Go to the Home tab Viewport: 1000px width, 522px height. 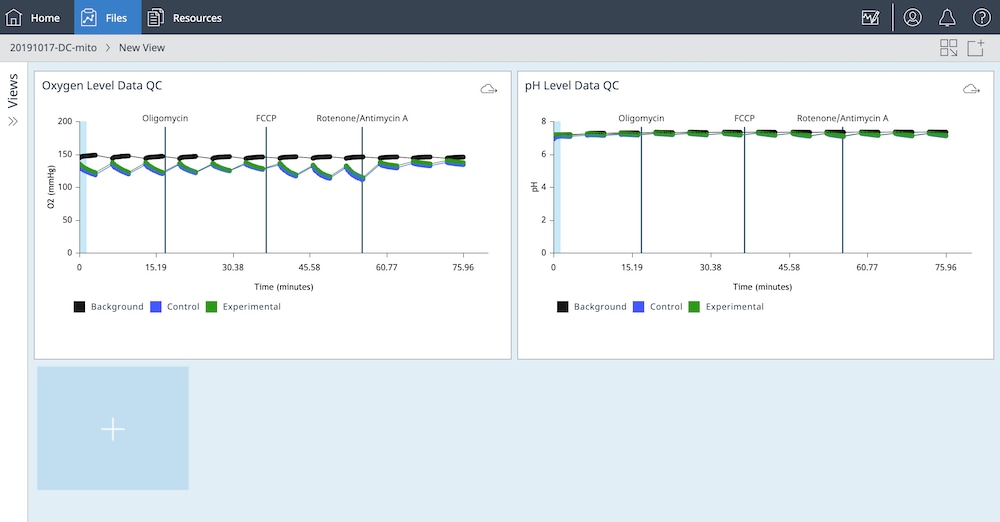click(x=34, y=17)
